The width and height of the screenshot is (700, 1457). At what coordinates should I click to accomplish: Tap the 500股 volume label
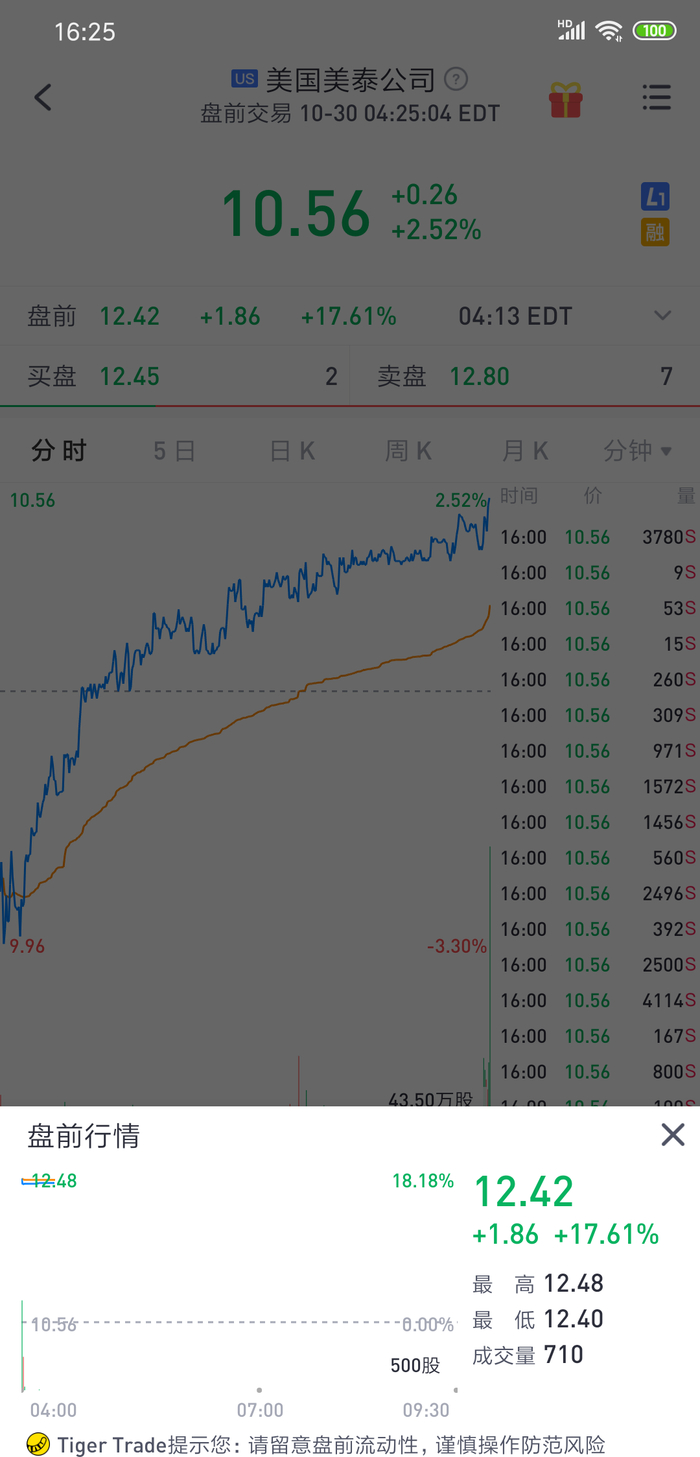[x=415, y=1366]
